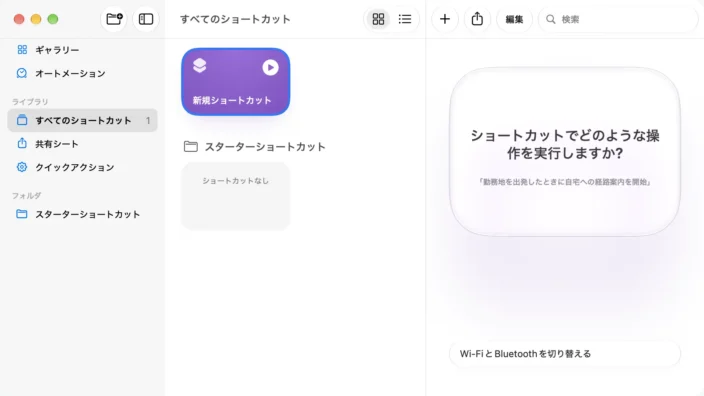Click the ショートカットなし placeholder tile
The image size is (704, 396).
coord(235,197)
